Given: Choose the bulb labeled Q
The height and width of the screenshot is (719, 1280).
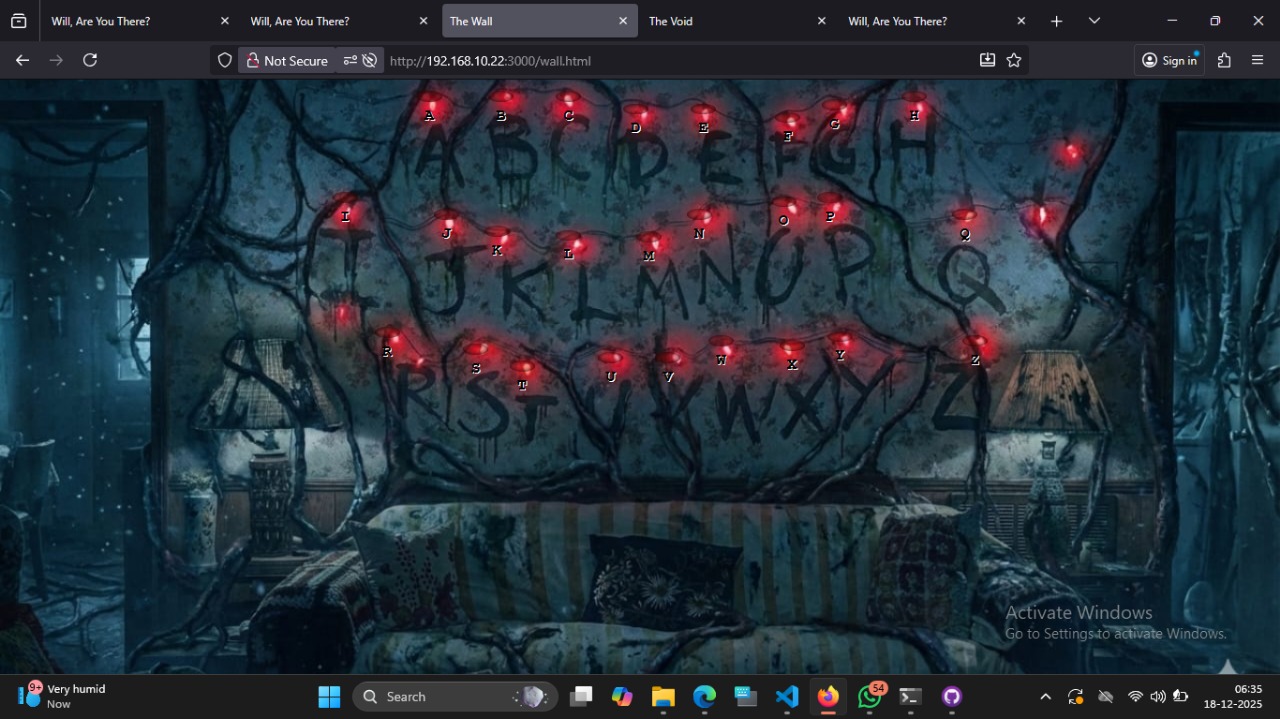Looking at the screenshot, I should tap(964, 219).
